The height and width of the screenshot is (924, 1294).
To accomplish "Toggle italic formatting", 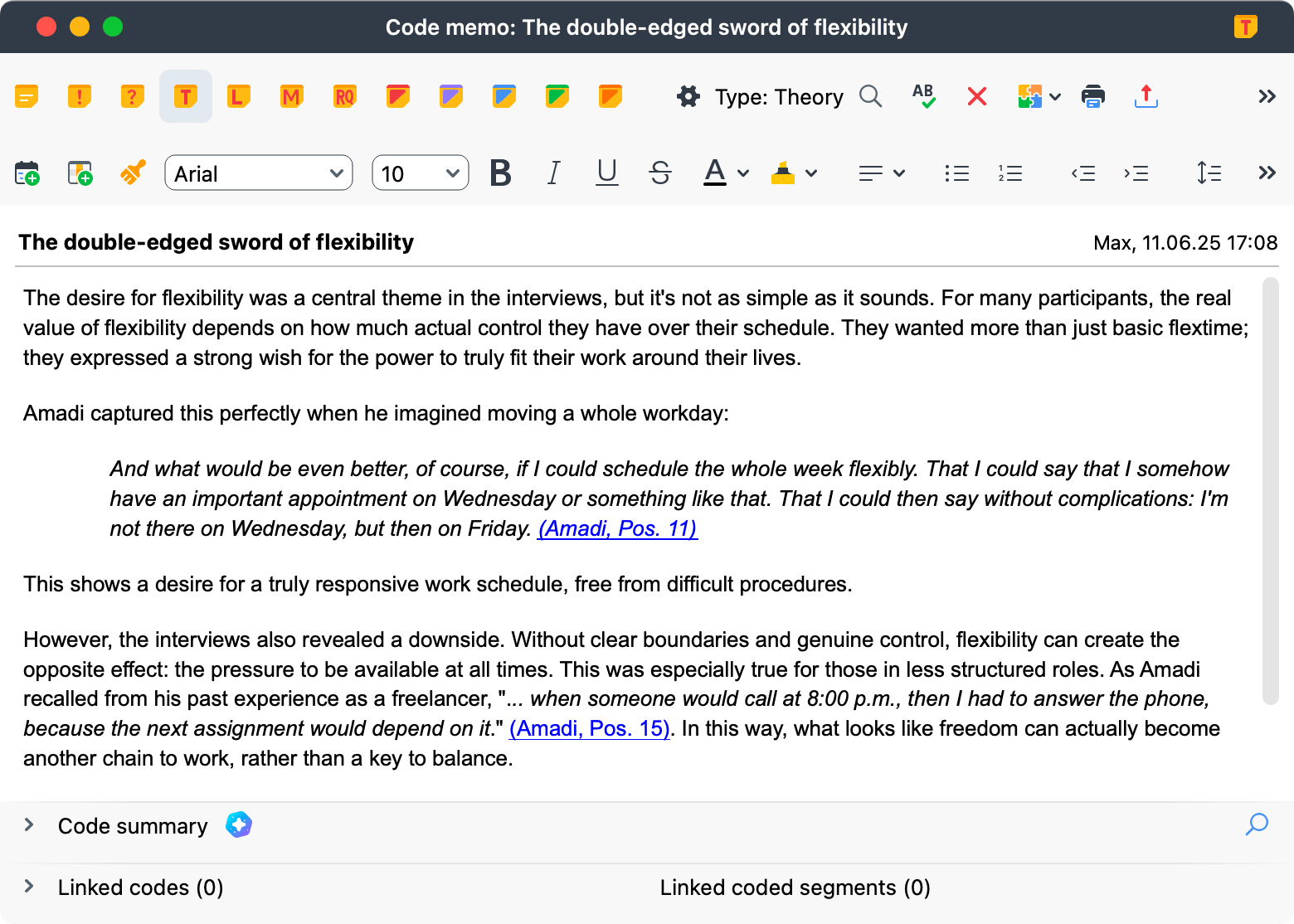I will (x=554, y=173).
